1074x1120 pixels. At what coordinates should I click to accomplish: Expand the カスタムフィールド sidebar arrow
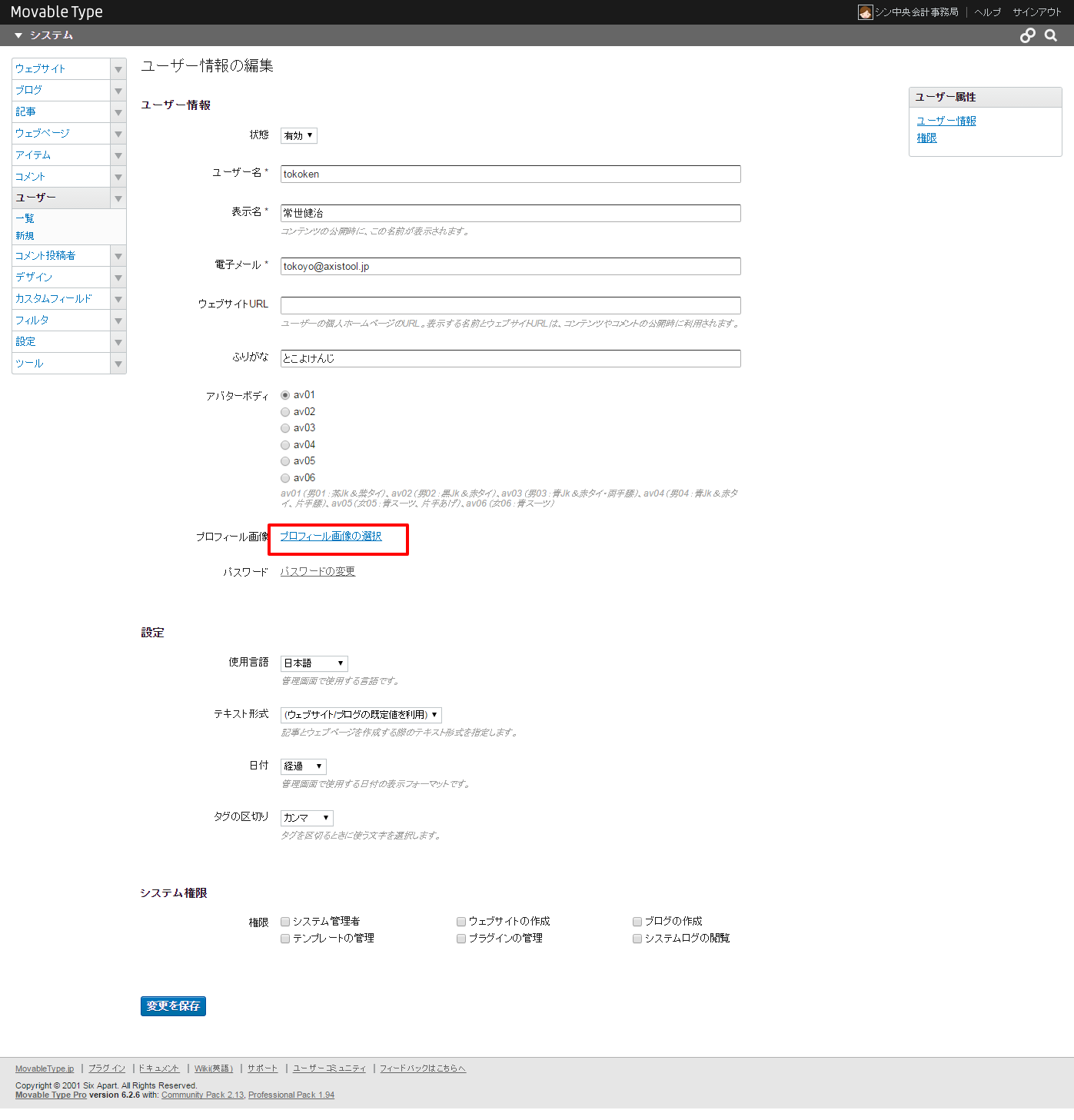[x=117, y=298]
